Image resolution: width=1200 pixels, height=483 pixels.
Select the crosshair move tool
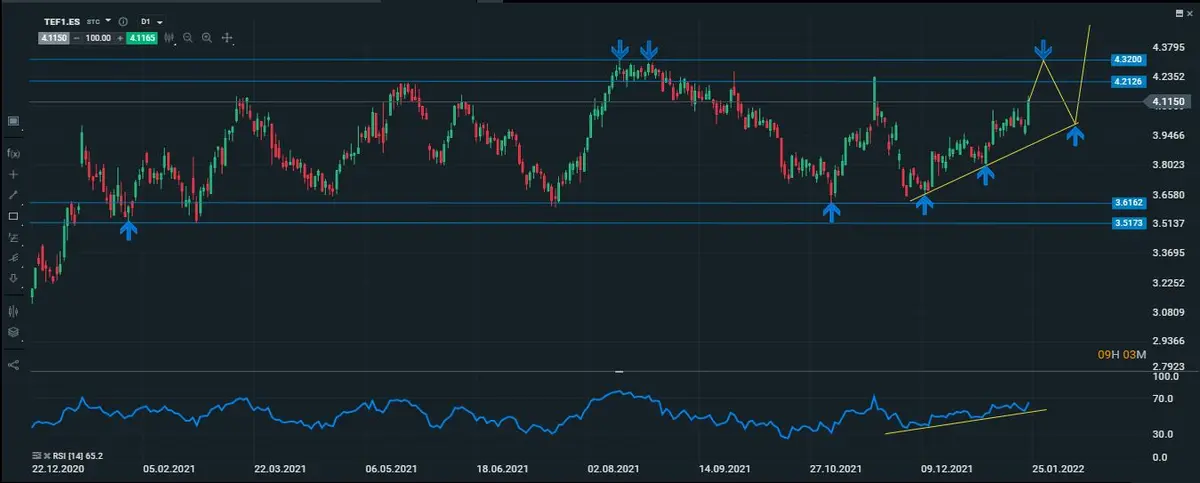click(x=227, y=38)
